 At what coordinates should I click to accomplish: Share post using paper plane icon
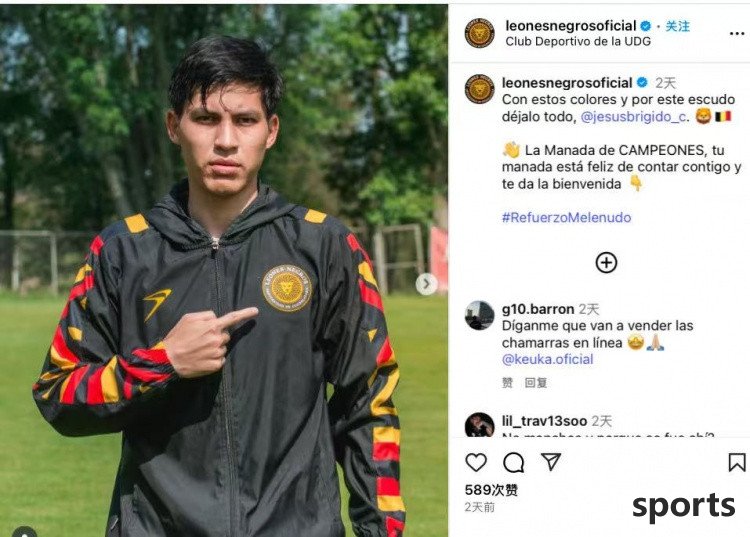point(551,461)
